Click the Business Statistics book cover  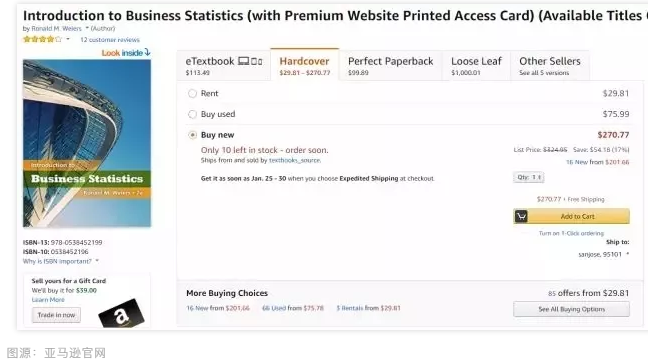(x=87, y=143)
